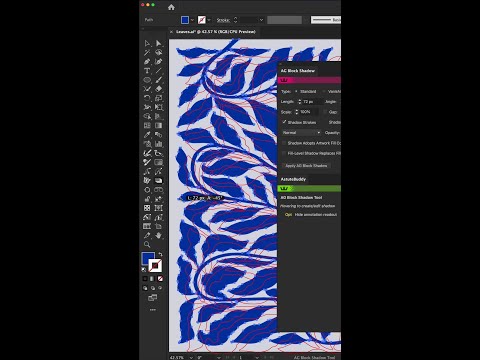Open the stroke weight dropdown
The width and height of the screenshot is (480, 360).
click(x=261, y=20)
